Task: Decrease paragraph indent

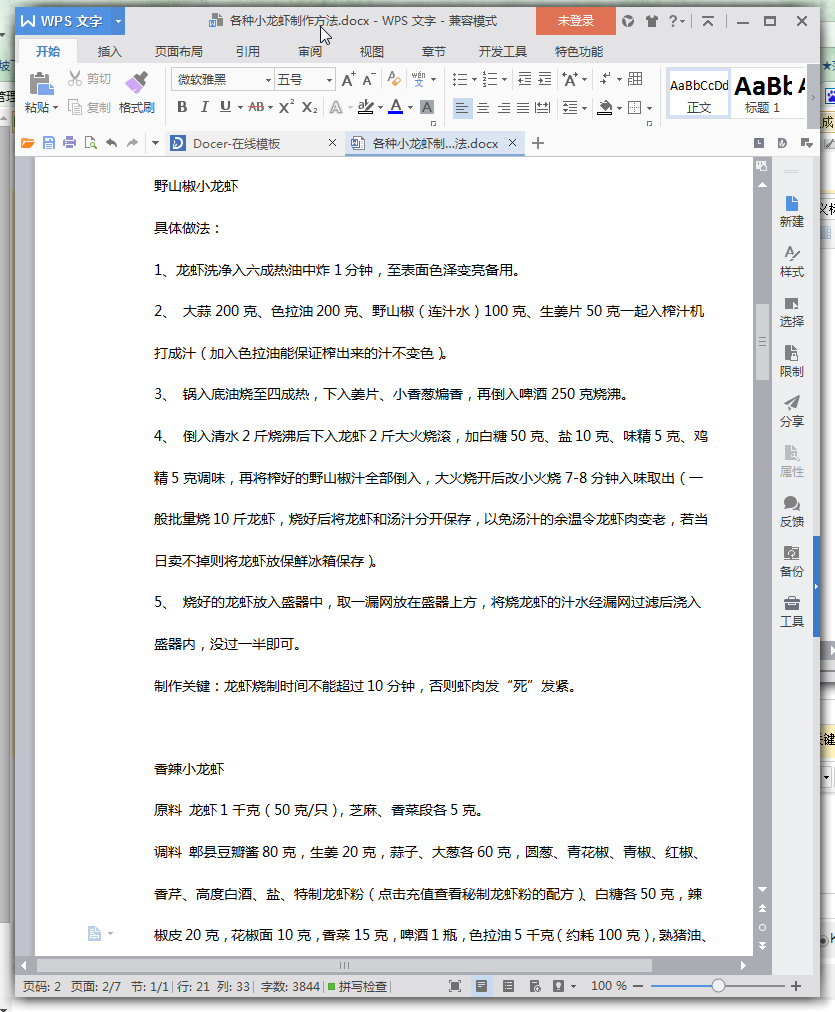Action: (525, 79)
